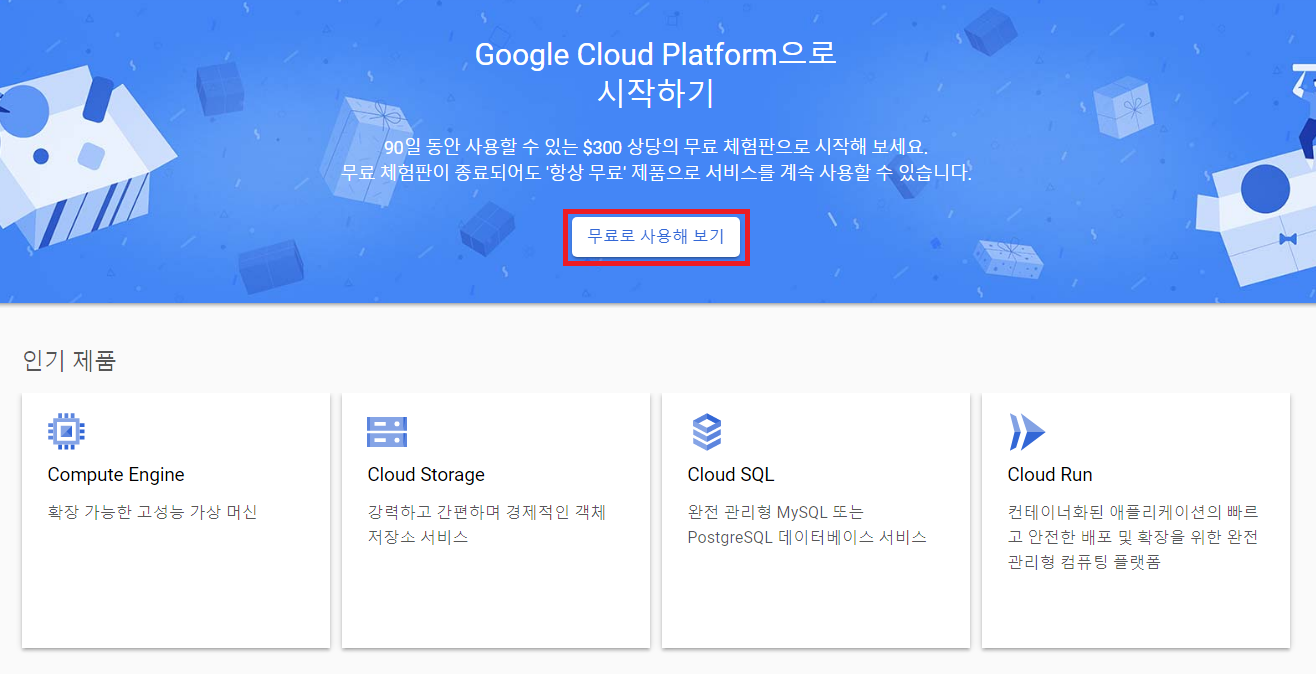This screenshot has width=1316, height=674.
Task: Click the 무료로 사용해 보기 button
Action: (656, 237)
